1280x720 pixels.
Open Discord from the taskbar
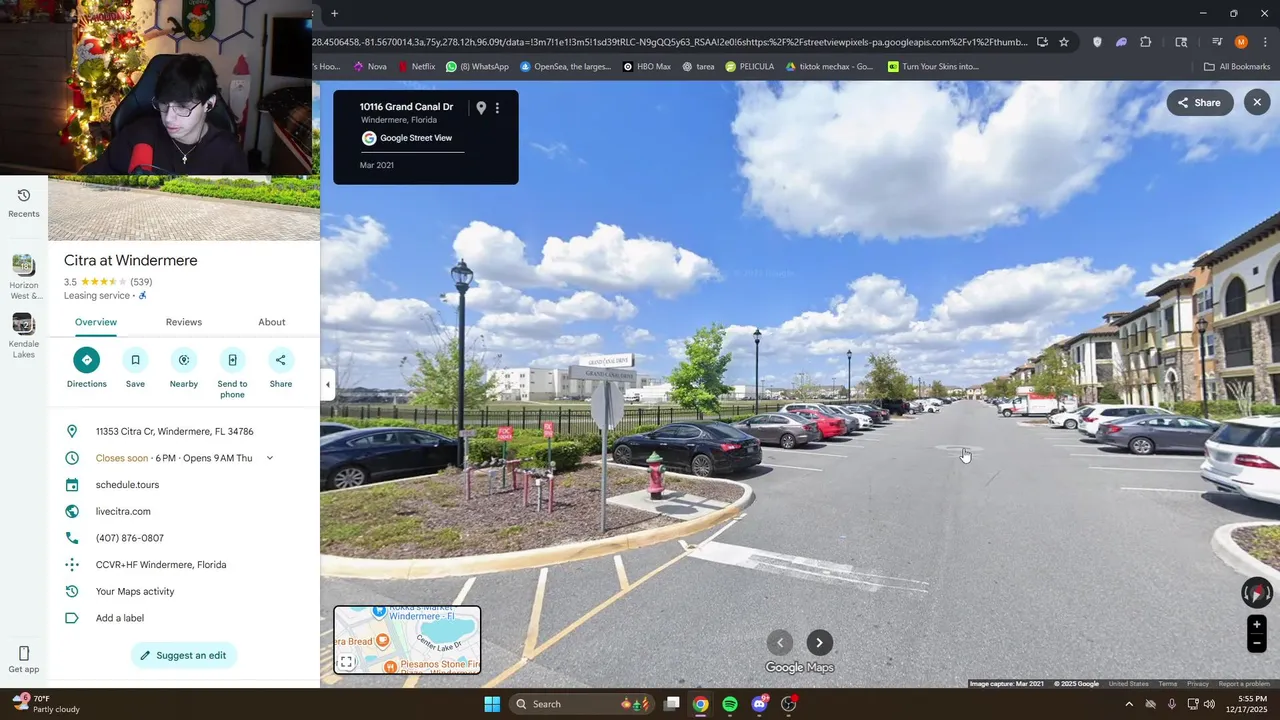(x=760, y=704)
